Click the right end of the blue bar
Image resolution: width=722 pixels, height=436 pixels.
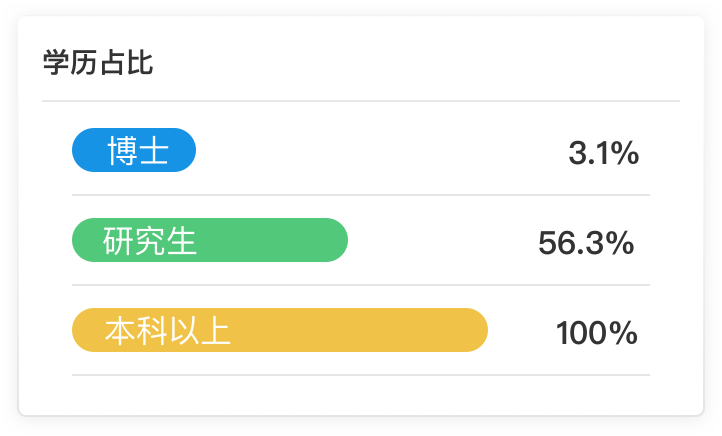[x=187, y=150]
